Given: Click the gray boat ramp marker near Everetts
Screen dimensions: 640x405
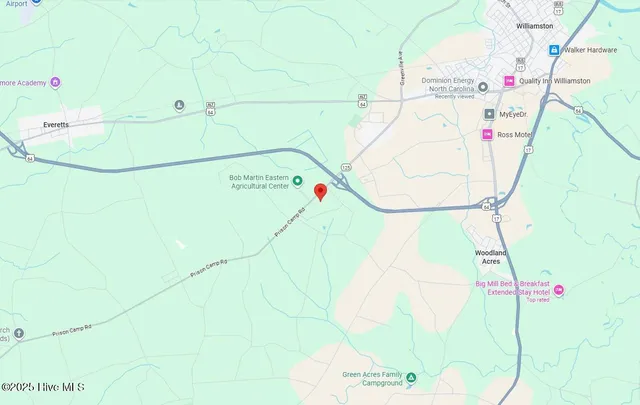Looking at the screenshot, I should click(179, 105).
